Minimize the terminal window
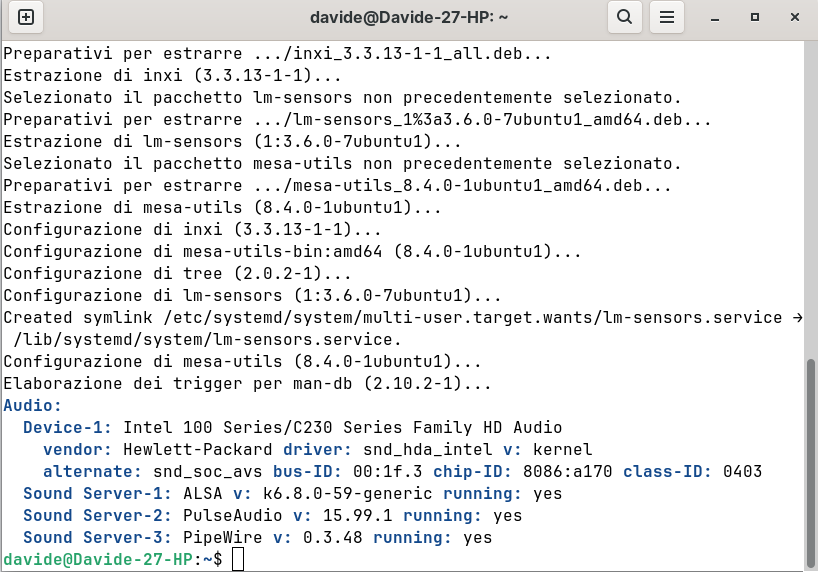818x572 pixels. point(715,17)
